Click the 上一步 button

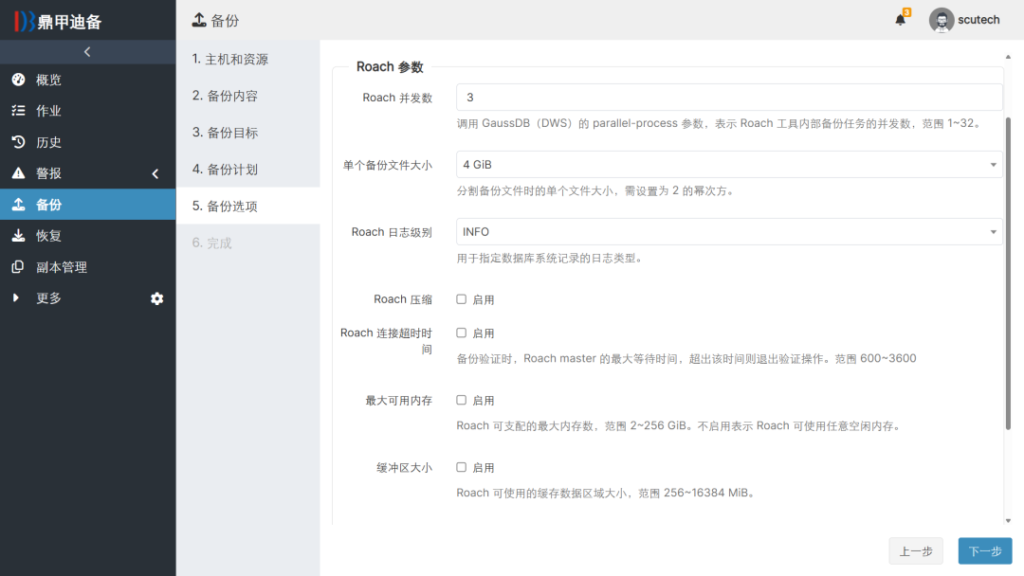[x=915, y=551]
